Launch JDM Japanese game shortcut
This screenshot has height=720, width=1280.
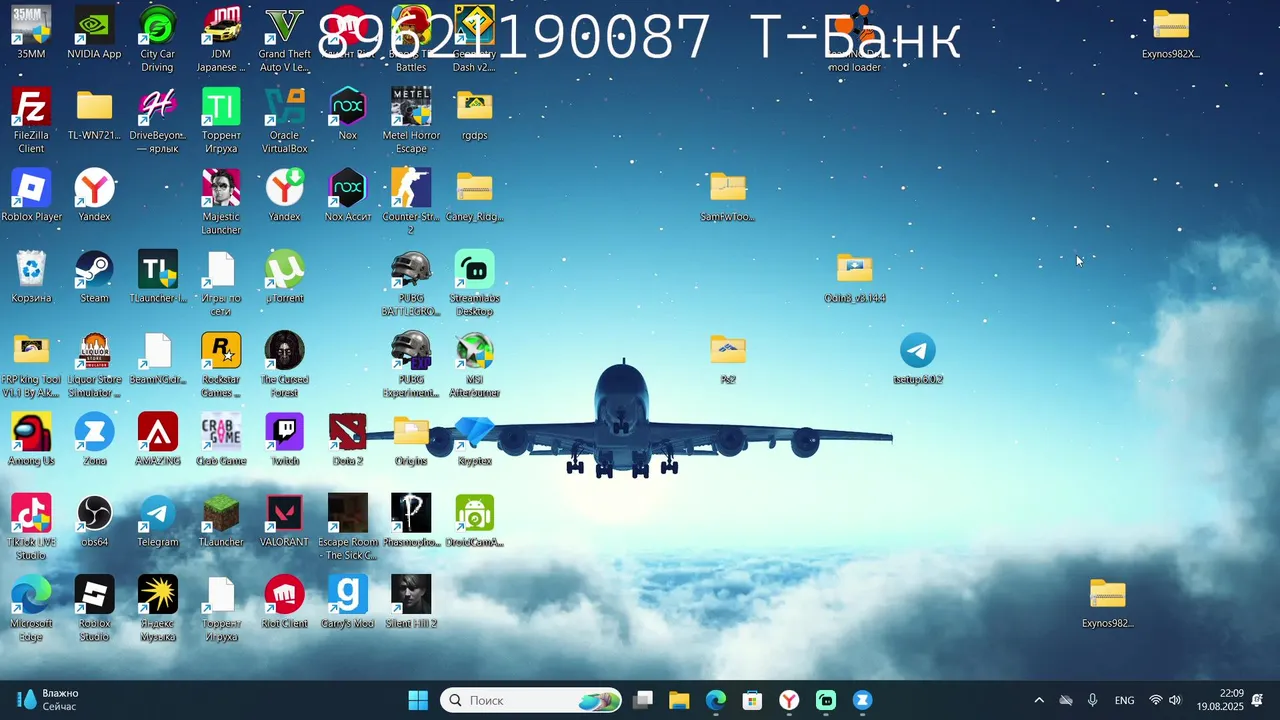point(221,40)
